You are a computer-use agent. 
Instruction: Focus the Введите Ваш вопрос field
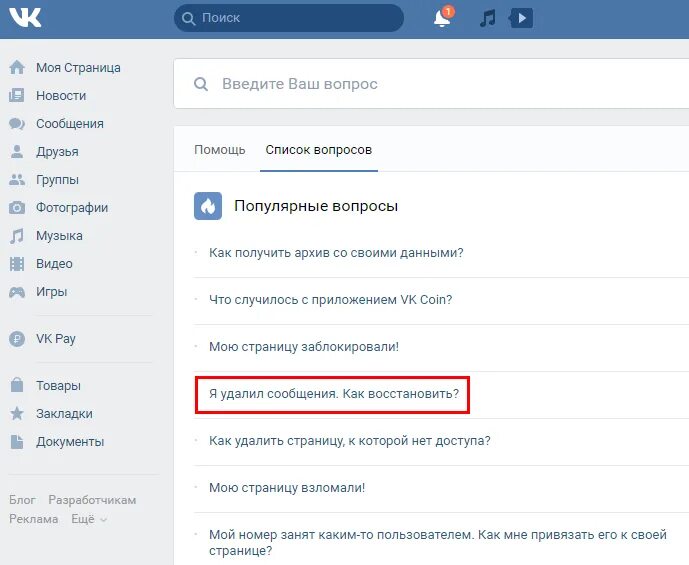432,83
